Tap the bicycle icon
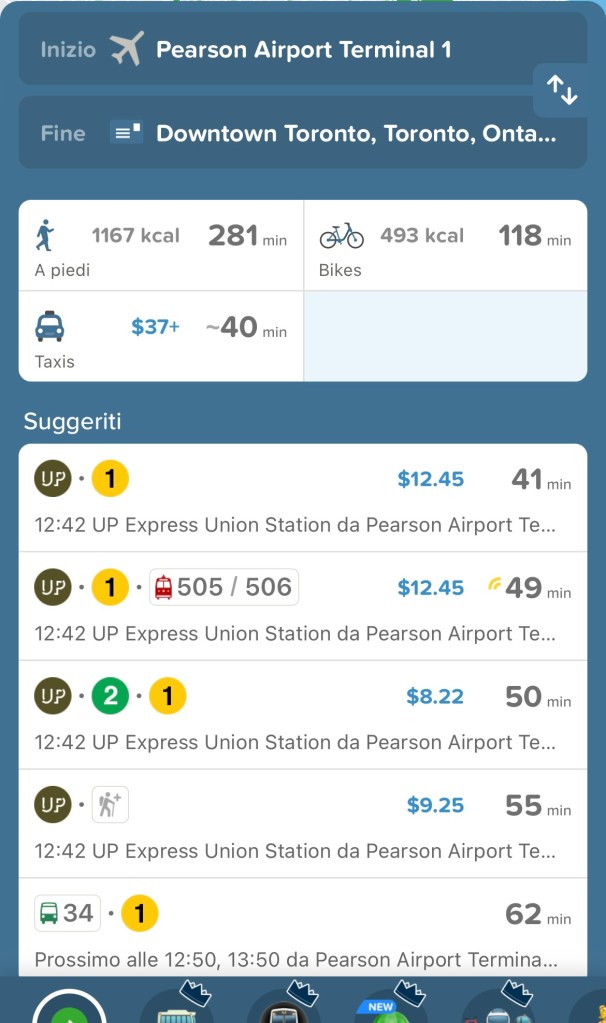The width and height of the screenshot is (606, 1023). point(341,236)
